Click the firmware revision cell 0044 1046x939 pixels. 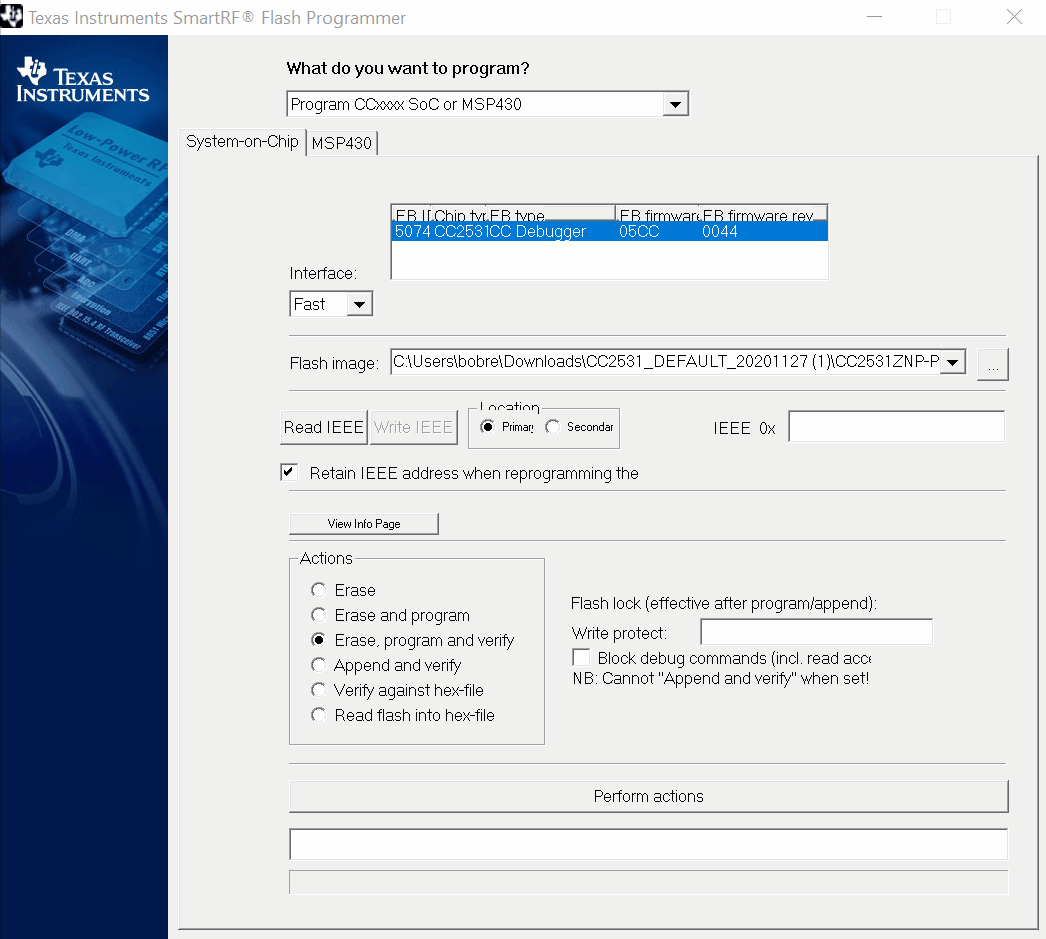click(720, 231)
